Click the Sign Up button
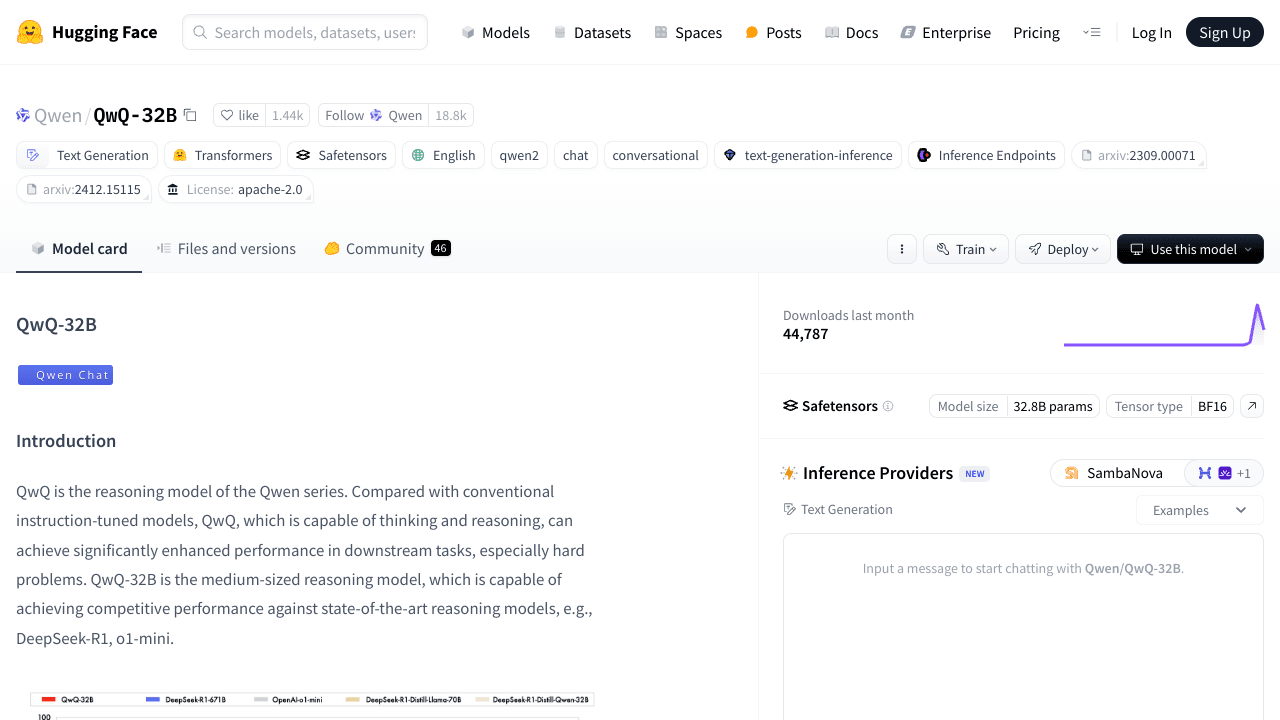The image size is (1280, 720). tap(1224, 32)
